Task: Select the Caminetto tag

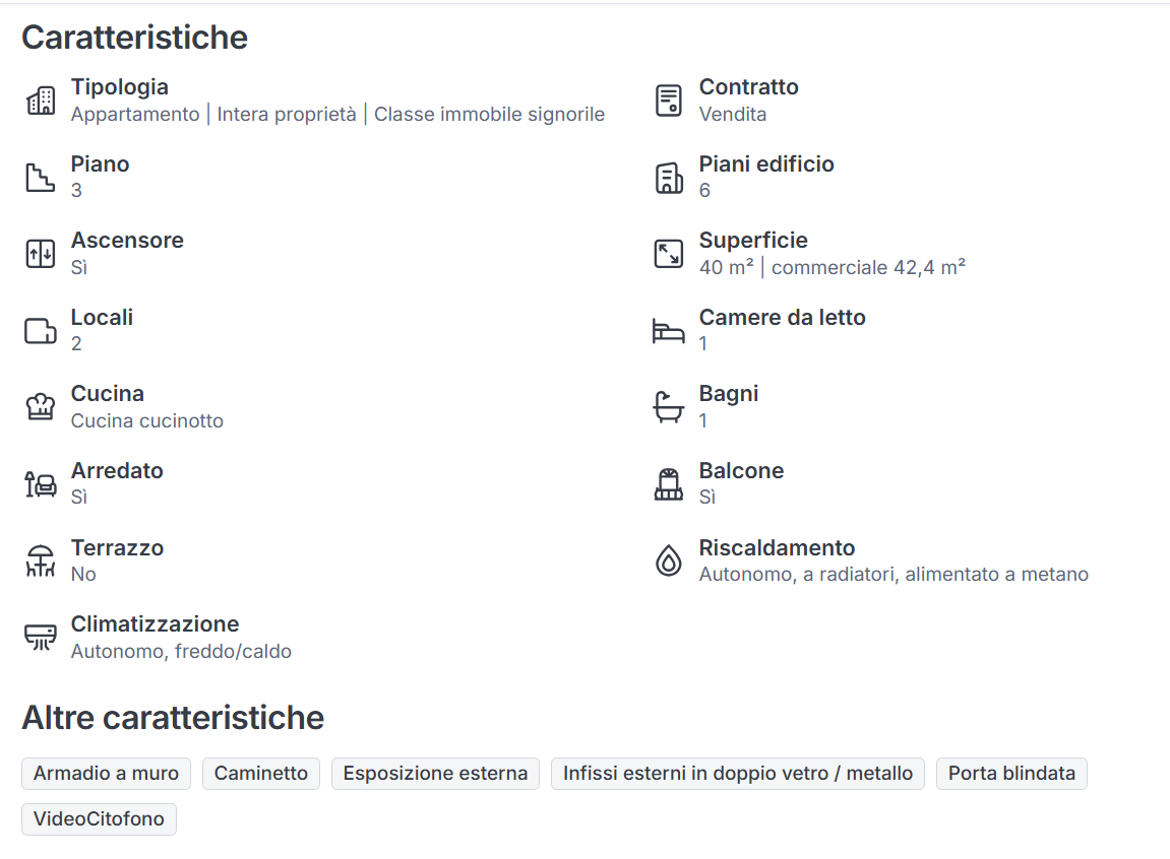Action: (x=261, y=773)
